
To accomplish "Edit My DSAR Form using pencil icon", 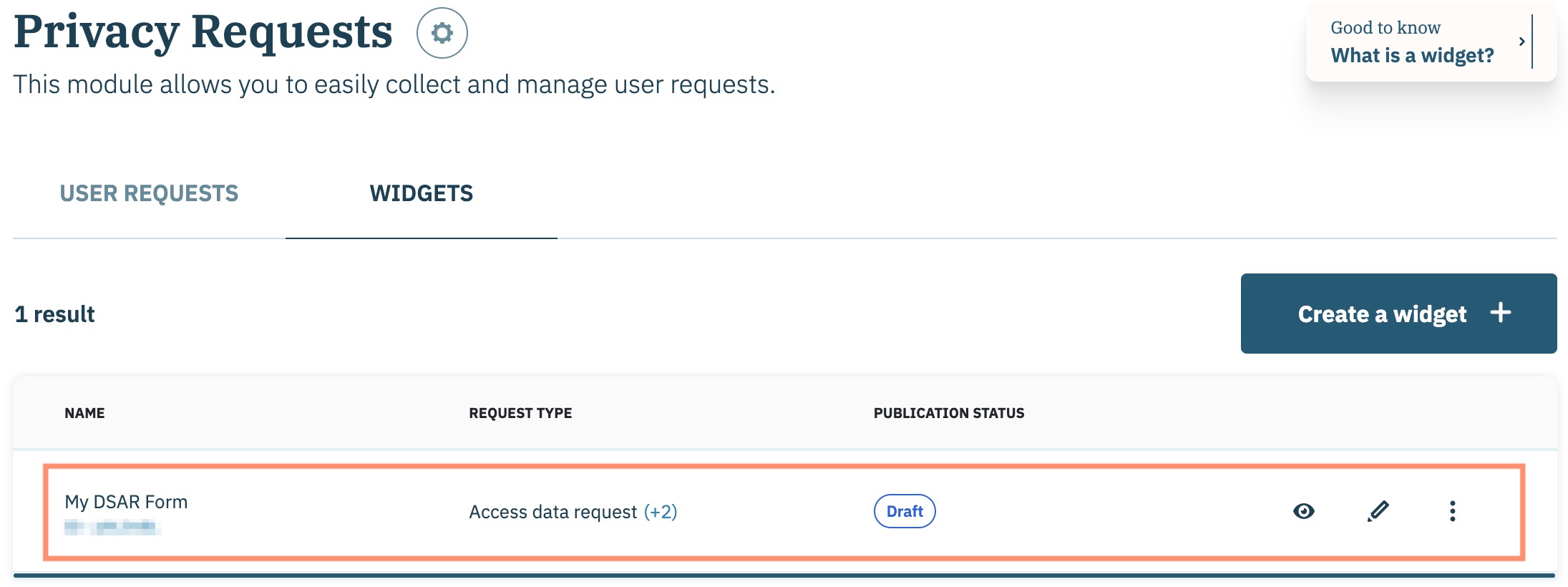I will point(1378,511).
